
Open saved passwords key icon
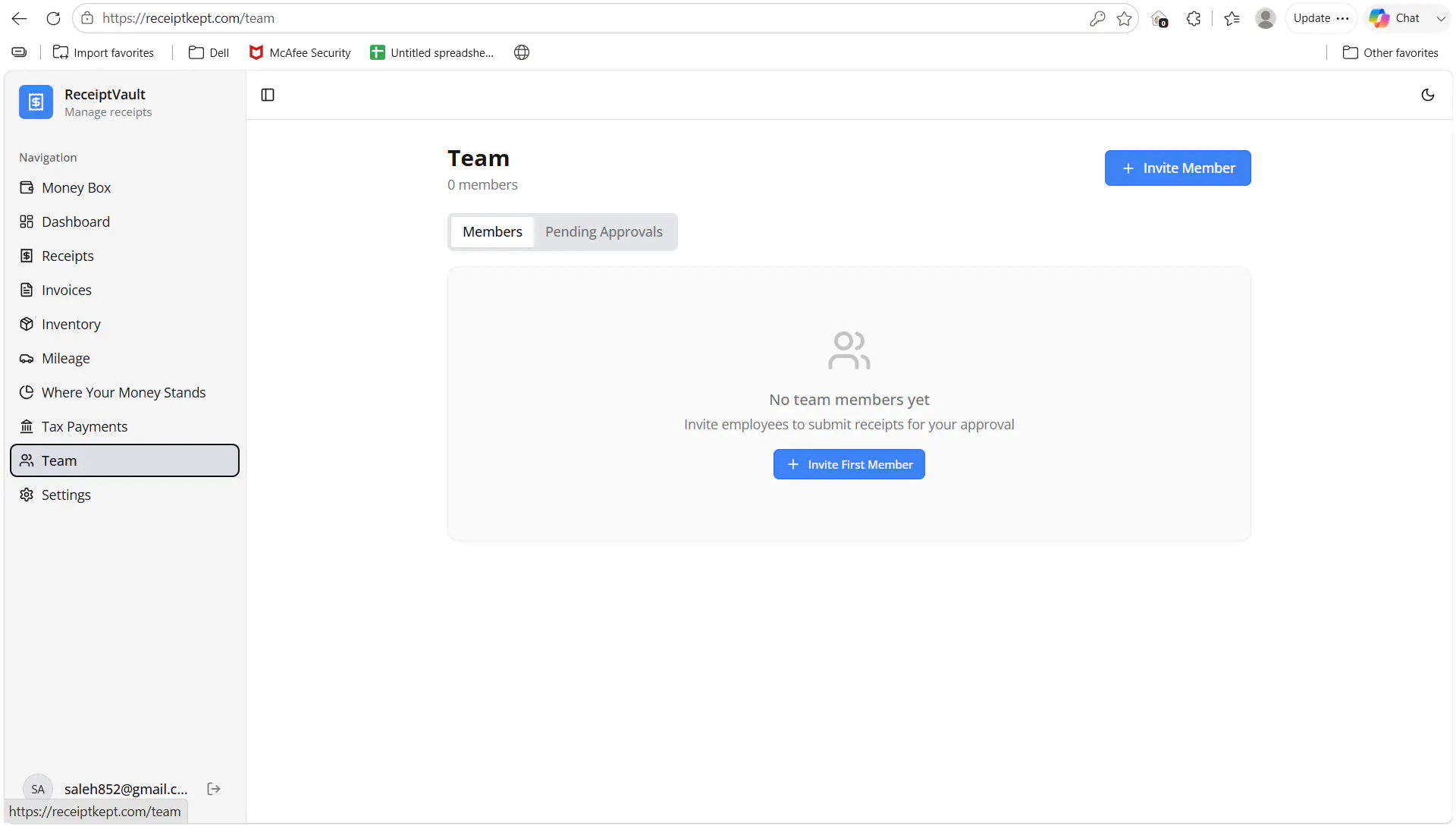[1097, 18]
